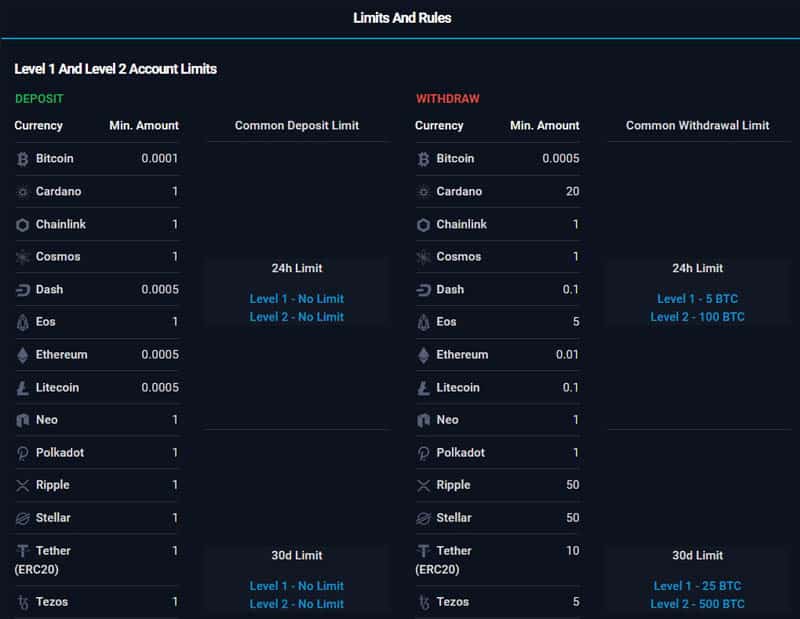Click the Common Withdrawal Limit column header

[x=697, y=126]
